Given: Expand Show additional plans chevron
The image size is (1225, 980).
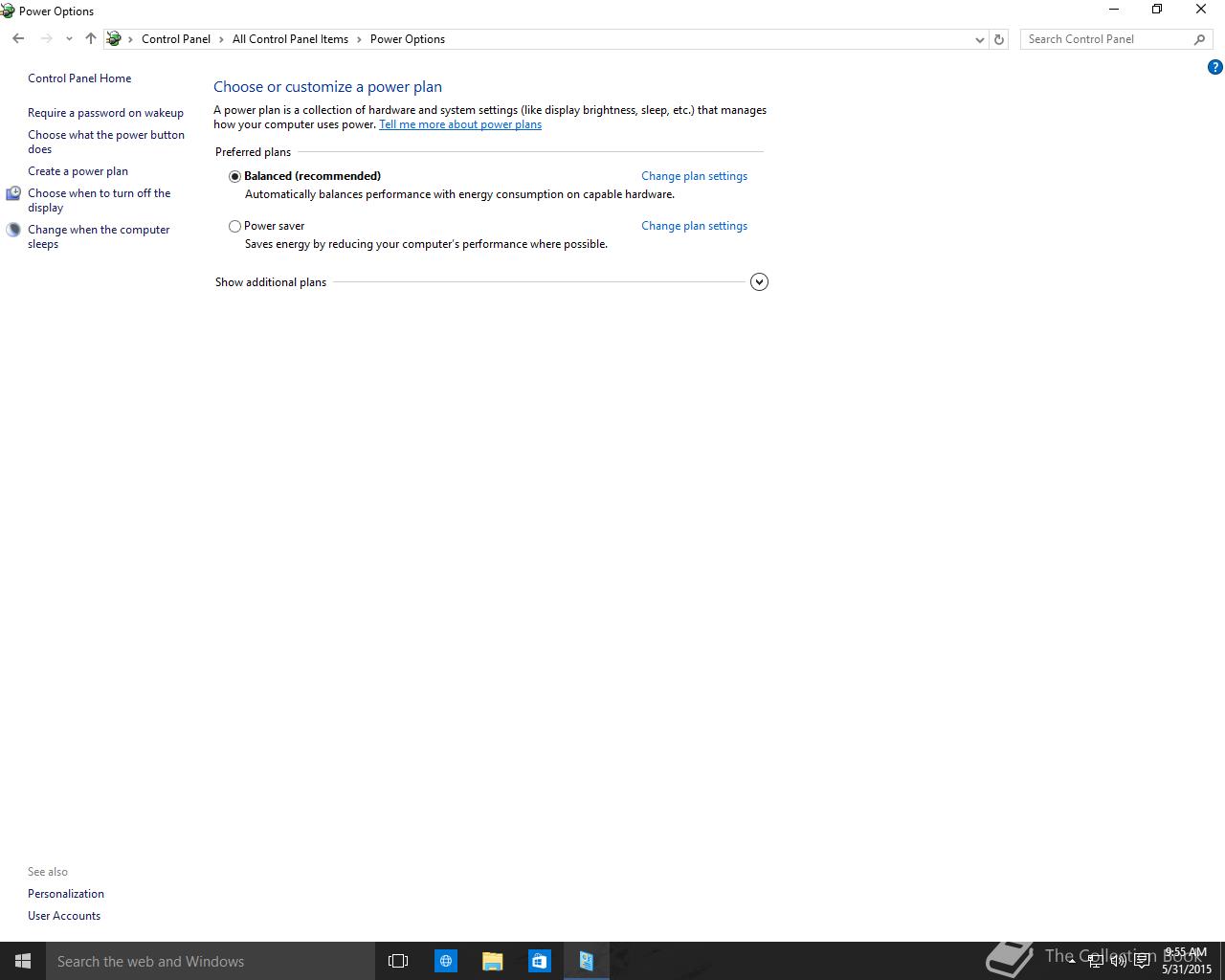Looking at the screenshot, I should [x=759, y=281].
